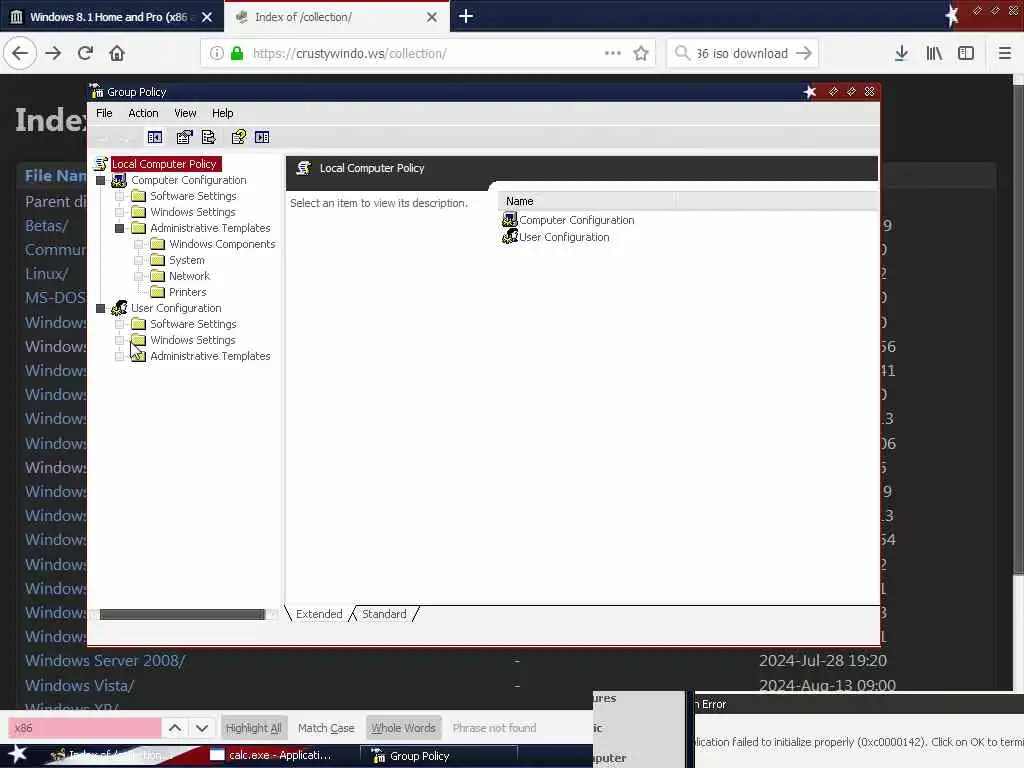This screenshot has height=768, width=1024.
Task: Switch to Windows 8.1 Home and Pro tab
Action: (x=112, y=16)
